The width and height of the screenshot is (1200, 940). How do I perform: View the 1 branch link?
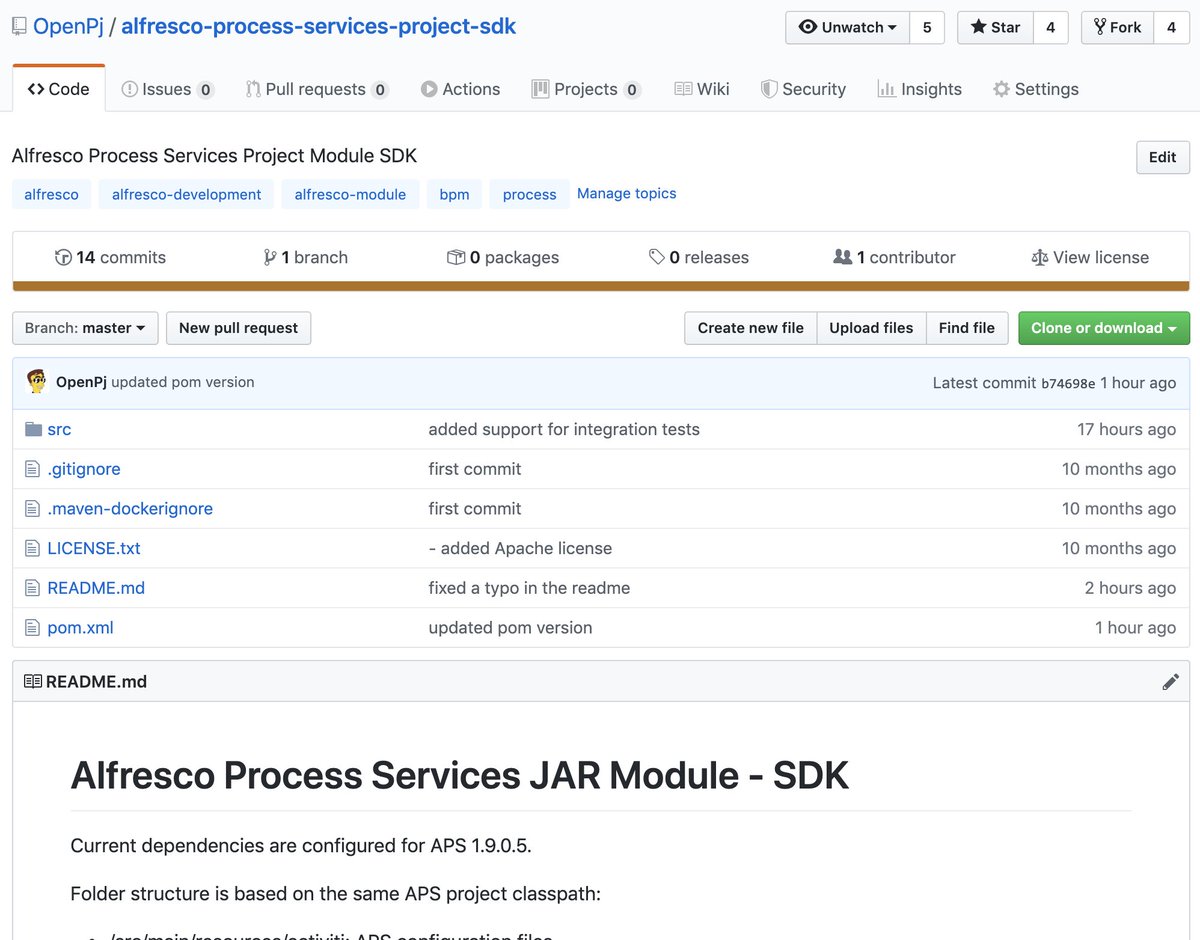coord(305,257)
